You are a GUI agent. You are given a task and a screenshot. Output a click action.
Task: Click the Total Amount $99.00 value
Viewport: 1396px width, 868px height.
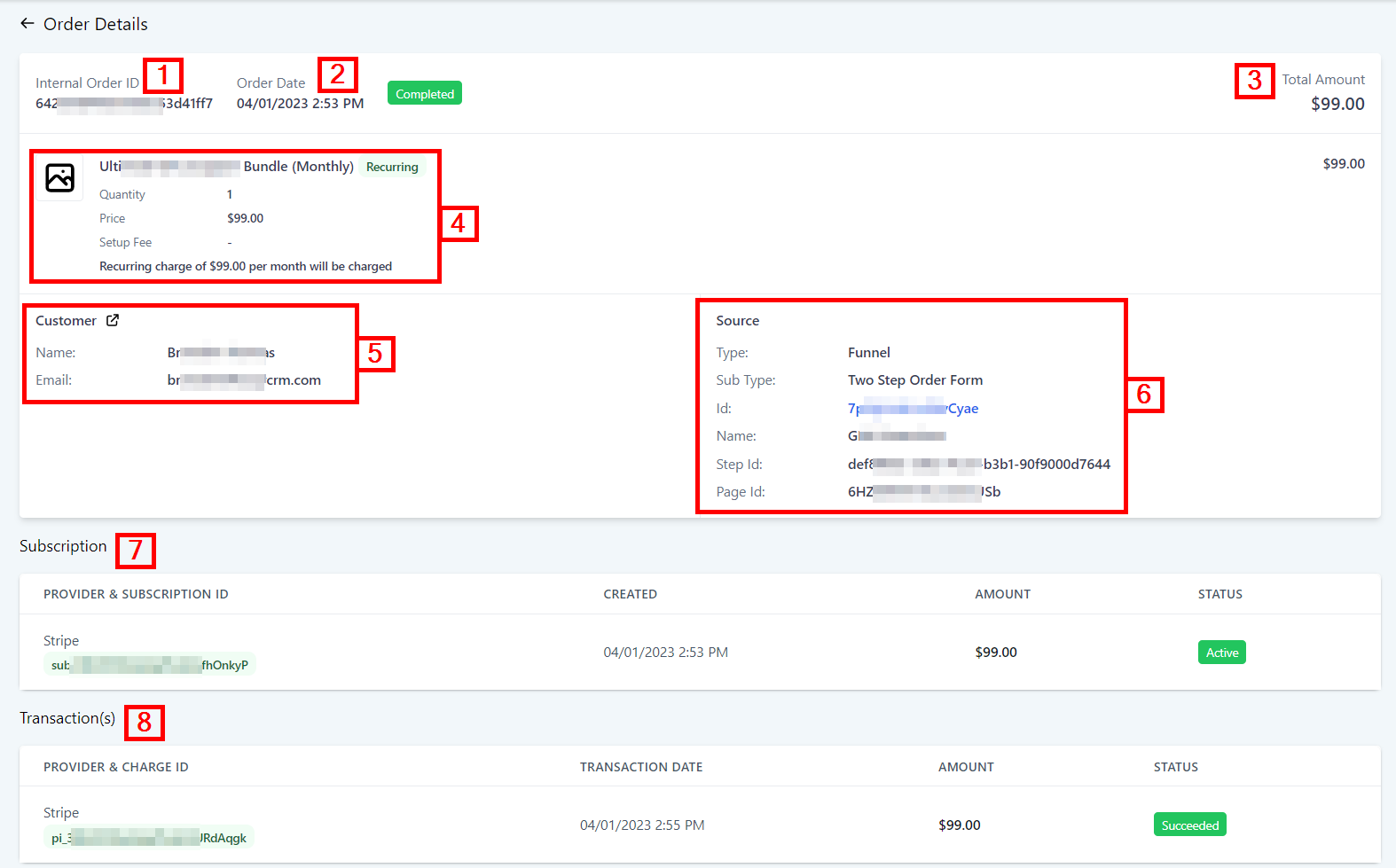tap(1337, 104)
